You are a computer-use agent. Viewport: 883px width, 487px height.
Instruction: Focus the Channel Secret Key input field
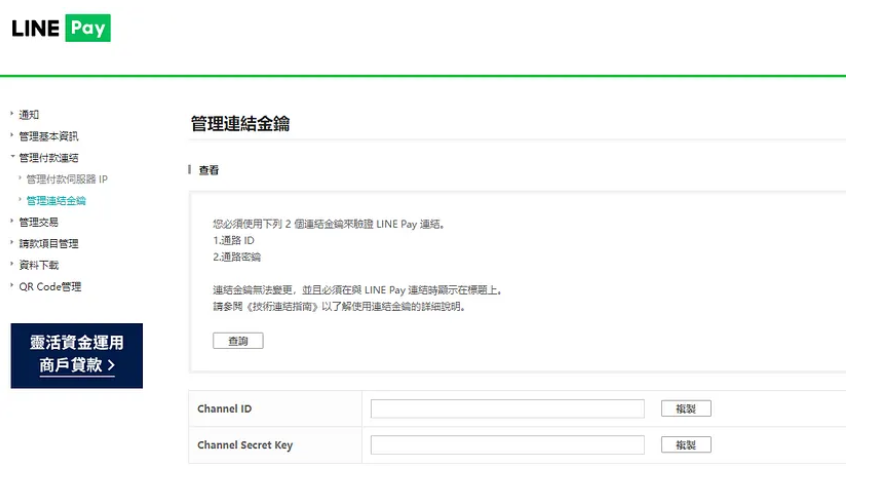(507, 445)
